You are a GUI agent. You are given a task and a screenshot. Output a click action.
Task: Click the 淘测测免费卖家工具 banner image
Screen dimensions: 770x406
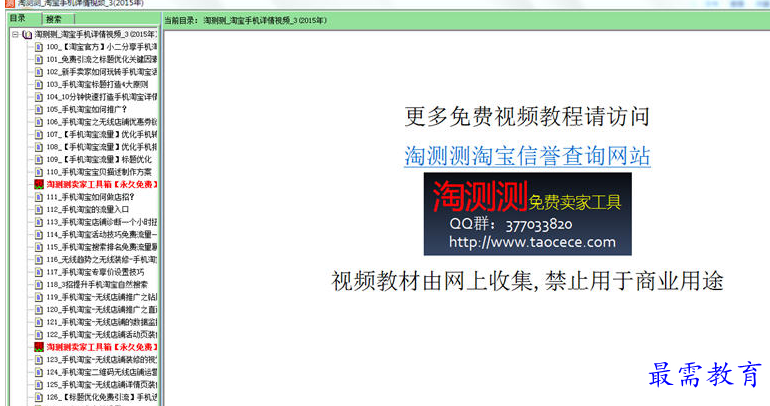point(527,214)
